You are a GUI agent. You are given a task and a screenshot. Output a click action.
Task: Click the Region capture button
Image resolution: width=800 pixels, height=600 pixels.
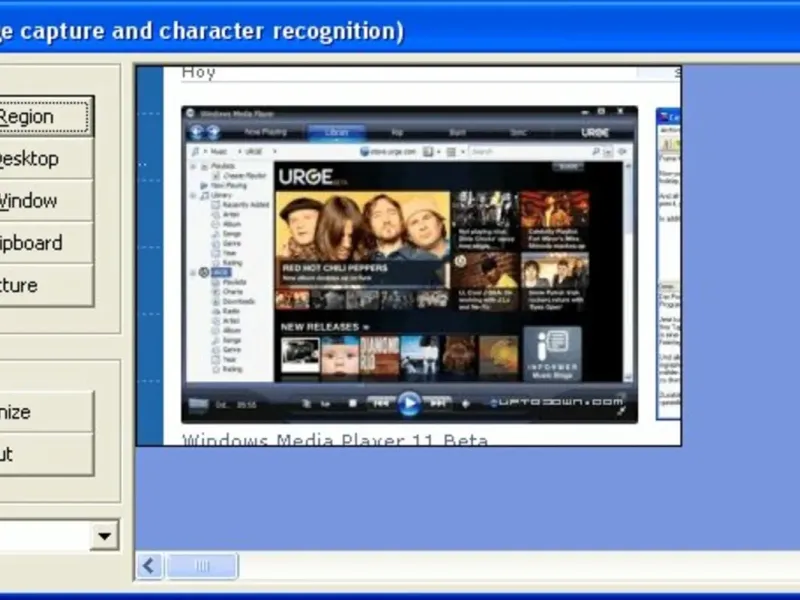(46, 116)
